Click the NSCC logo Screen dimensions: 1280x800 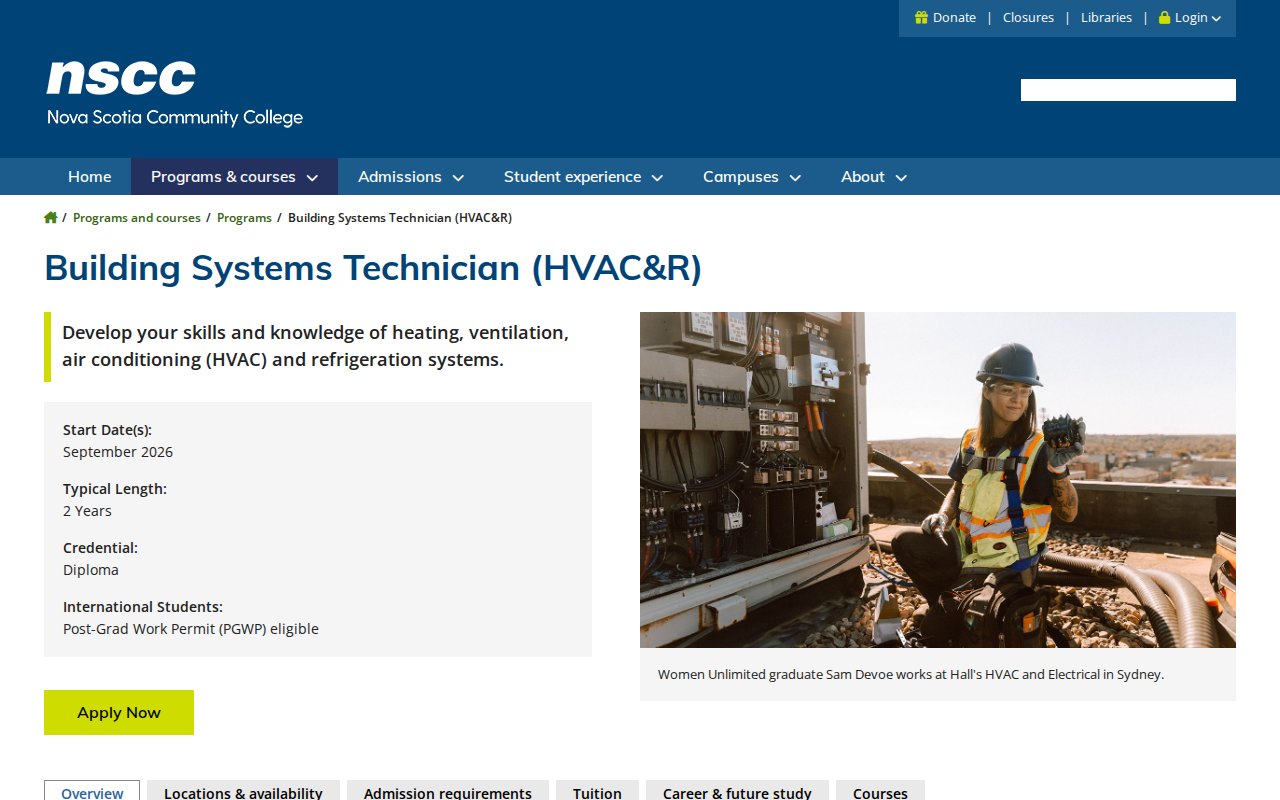[174, 94]
